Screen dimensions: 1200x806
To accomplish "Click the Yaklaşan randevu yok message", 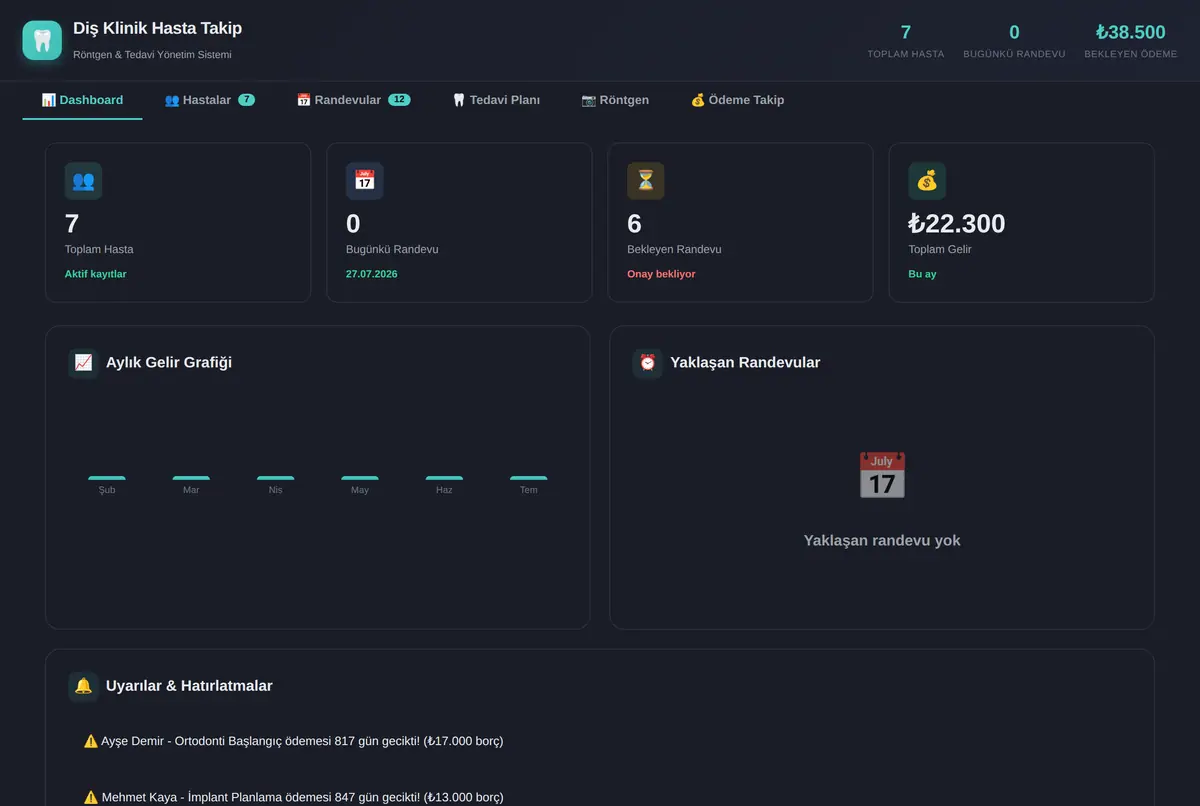I will 882,540.
